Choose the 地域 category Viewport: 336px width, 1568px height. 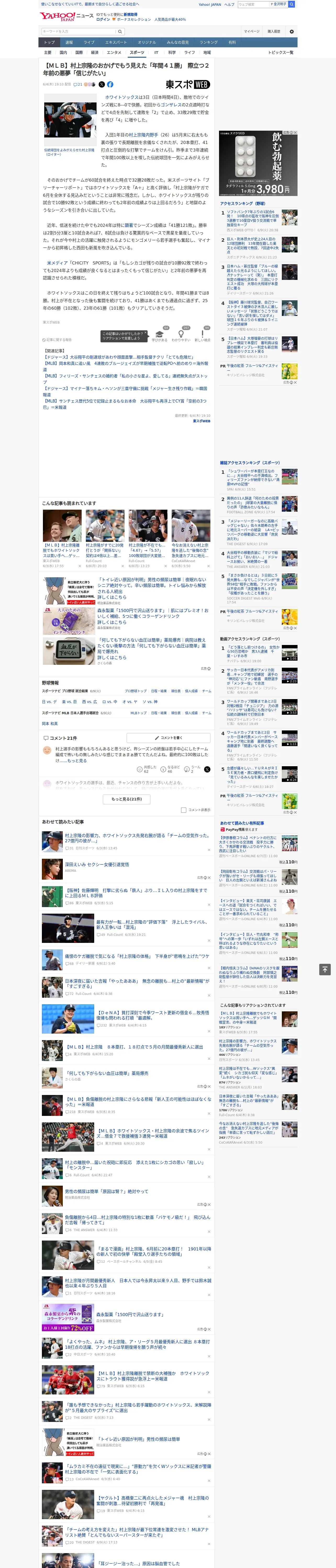pyautogui.click(x=207, y=52)
